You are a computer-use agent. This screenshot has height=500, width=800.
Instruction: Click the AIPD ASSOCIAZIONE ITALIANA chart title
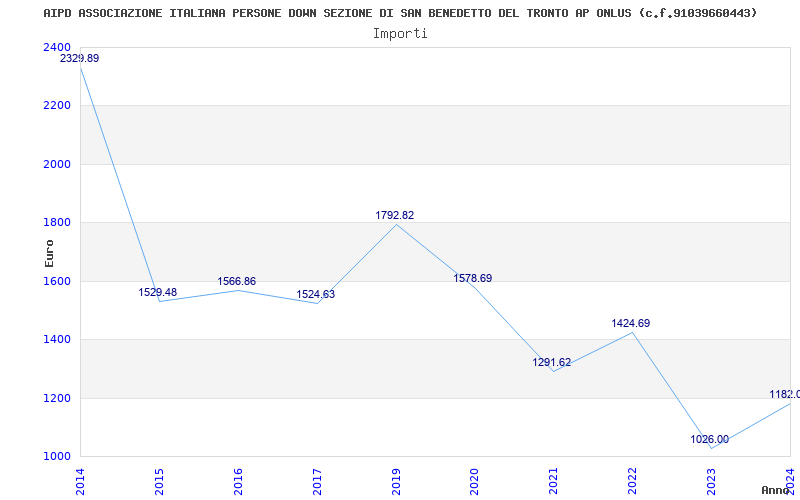point(400,13)
